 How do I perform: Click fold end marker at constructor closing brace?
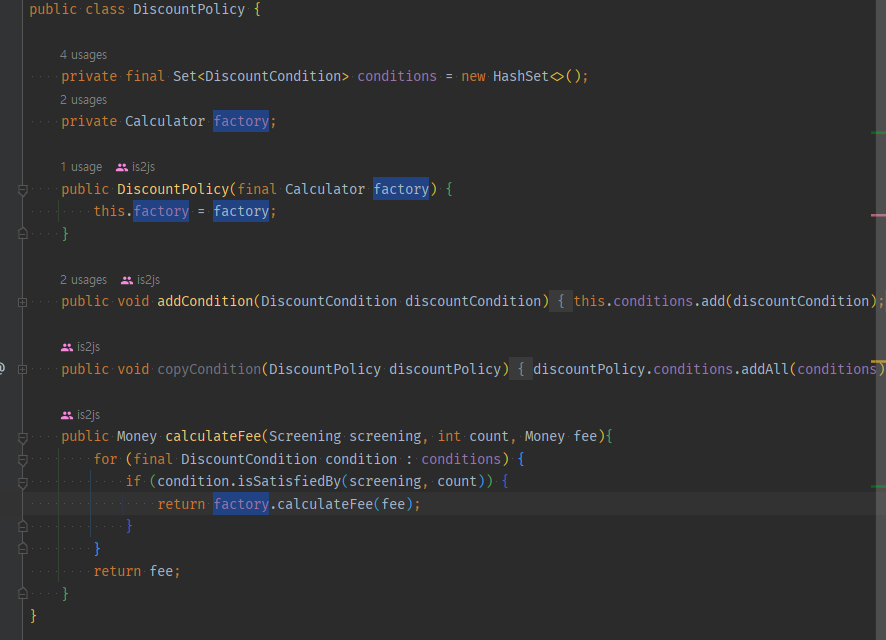[23, 233]
